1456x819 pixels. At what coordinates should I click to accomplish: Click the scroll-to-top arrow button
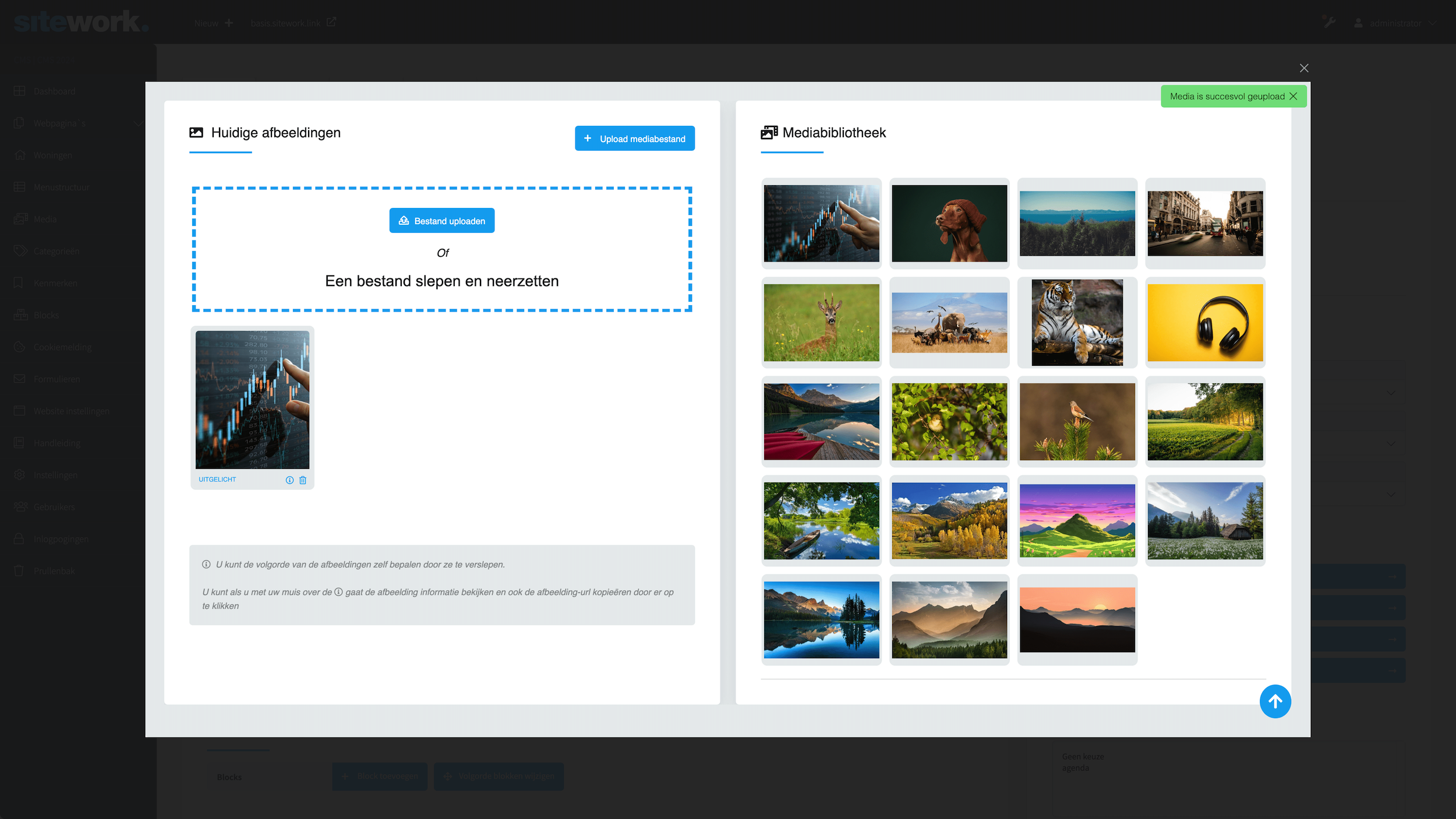tap(1275, 701)
